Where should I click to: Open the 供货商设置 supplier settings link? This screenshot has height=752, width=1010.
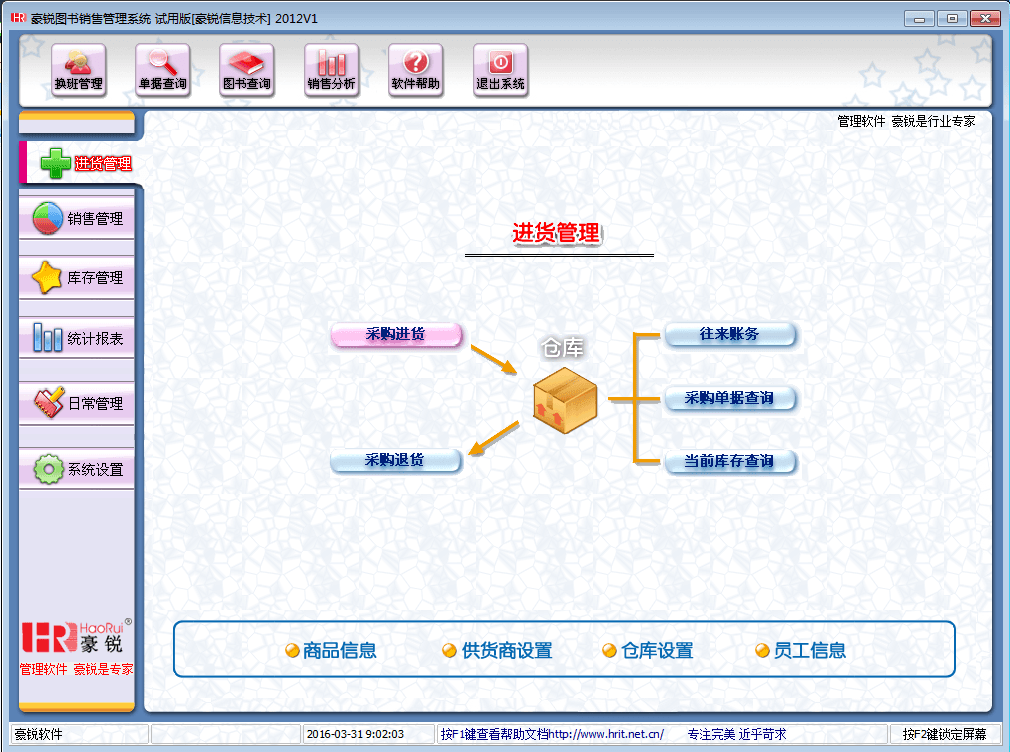[x=506, y=651]
